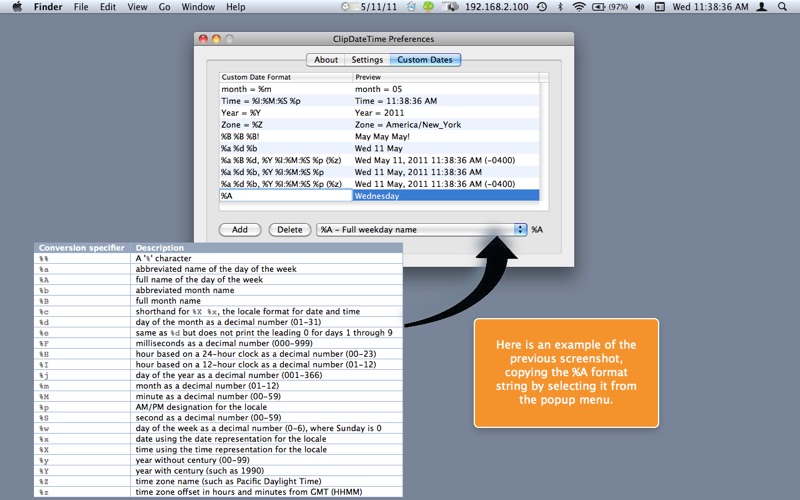Open the Go menu
The height and width of the screenshot is (500, 800).
tap(164, 7)
